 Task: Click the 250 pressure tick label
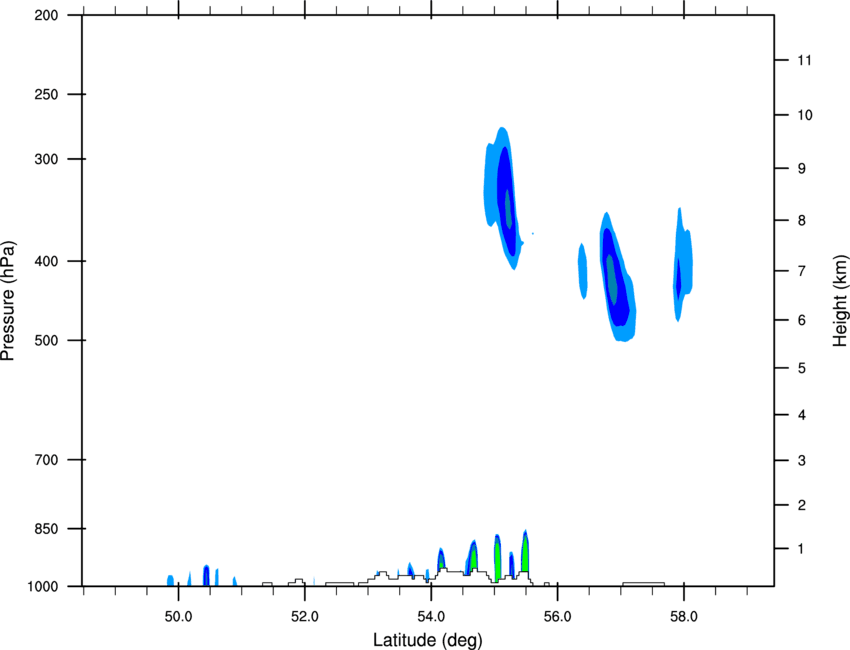click(46, 94)
